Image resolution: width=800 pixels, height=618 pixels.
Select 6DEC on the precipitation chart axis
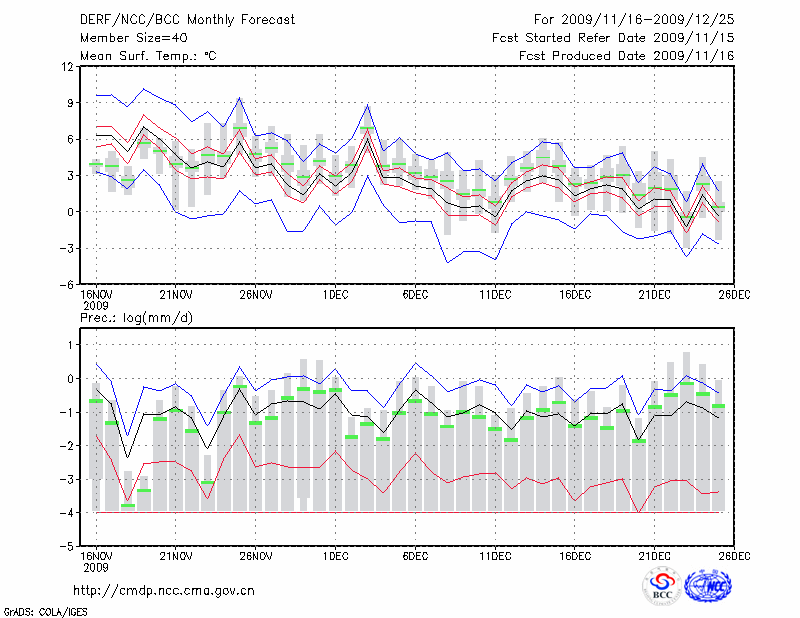point(415,557)
